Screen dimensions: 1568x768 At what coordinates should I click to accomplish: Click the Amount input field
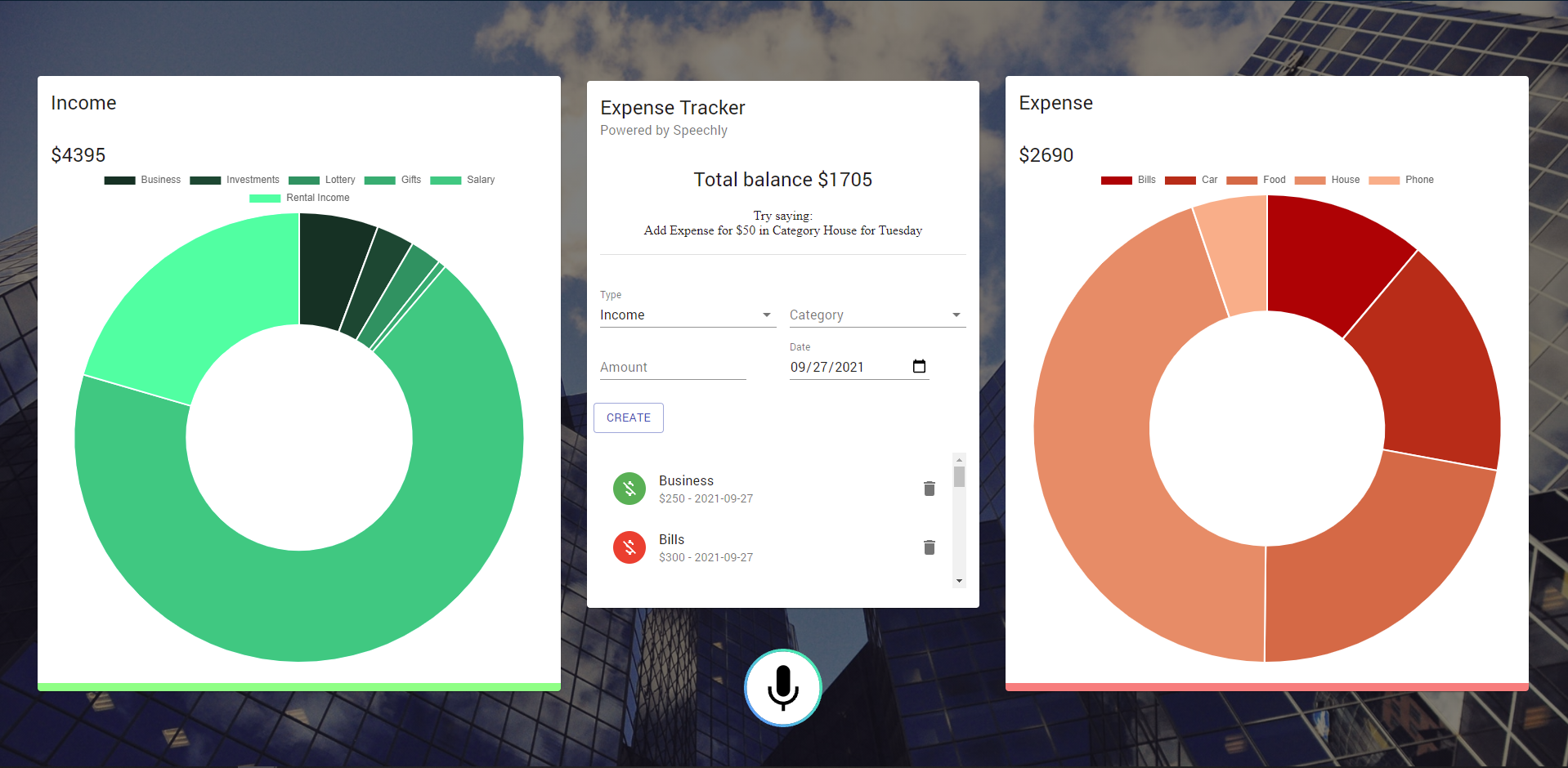[672, 368]
